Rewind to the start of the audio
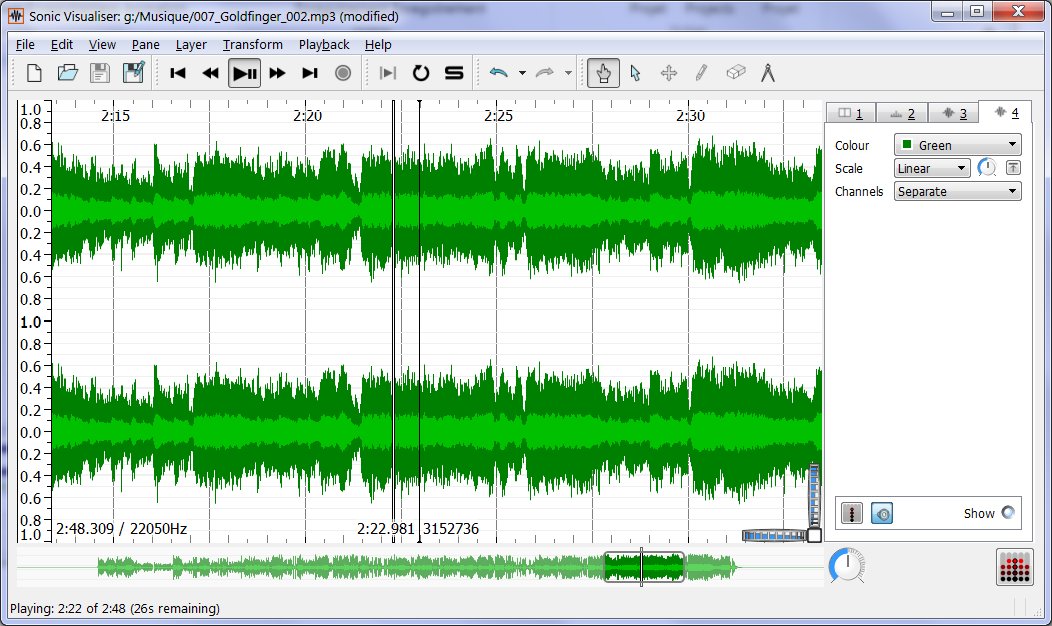The image size is (1052, 626). [178, 73]
